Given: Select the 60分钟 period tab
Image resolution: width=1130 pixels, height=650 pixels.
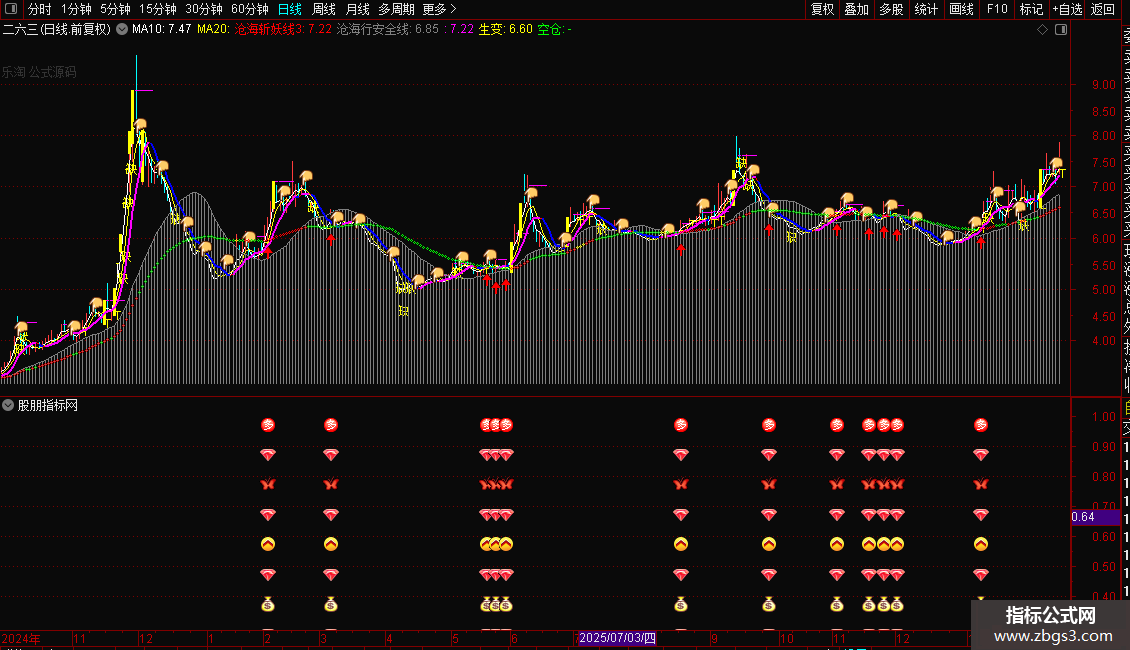Looking at the screenshot, I should click(249, 9).
